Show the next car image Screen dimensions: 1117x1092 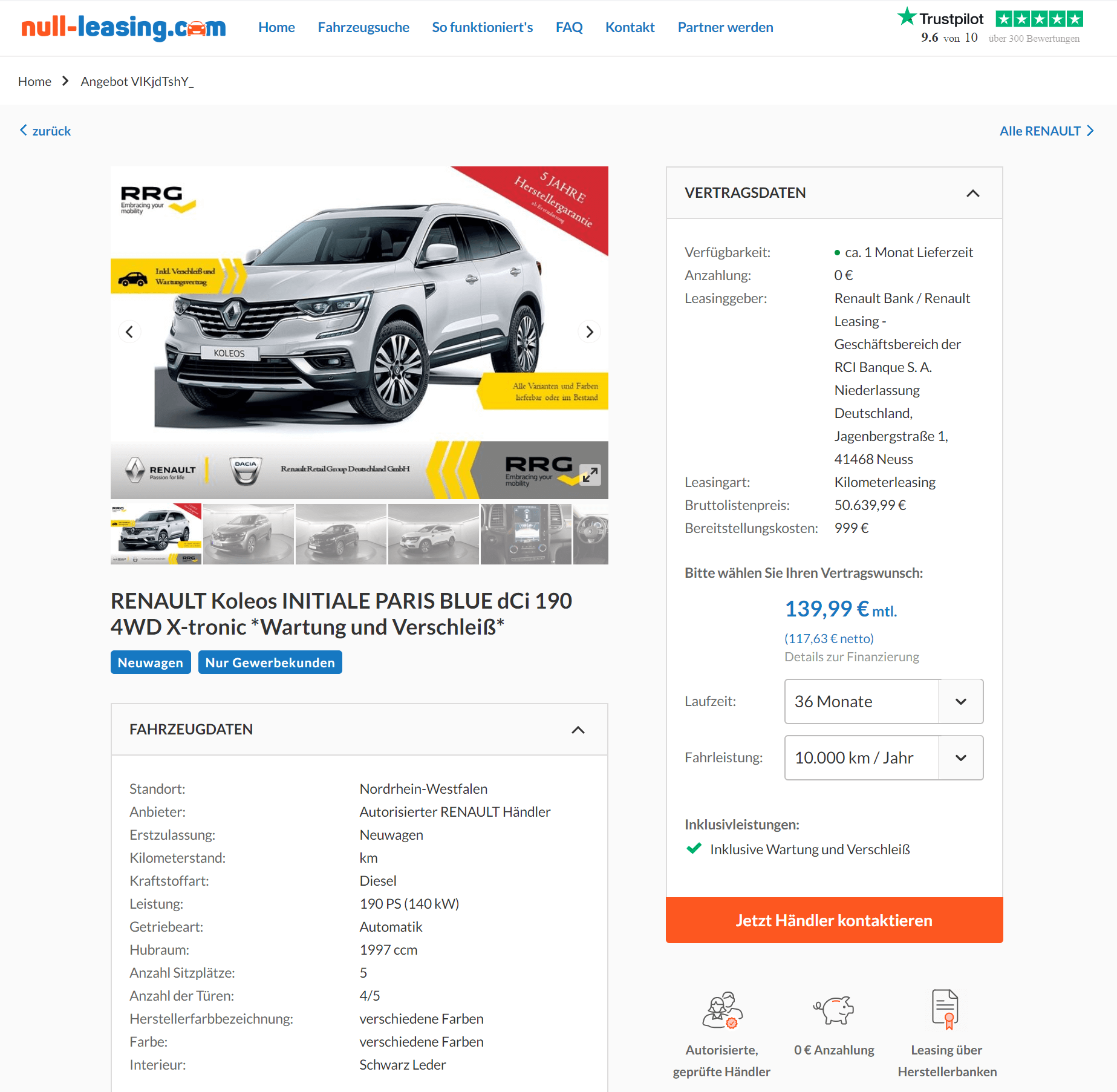pos(590,332)
